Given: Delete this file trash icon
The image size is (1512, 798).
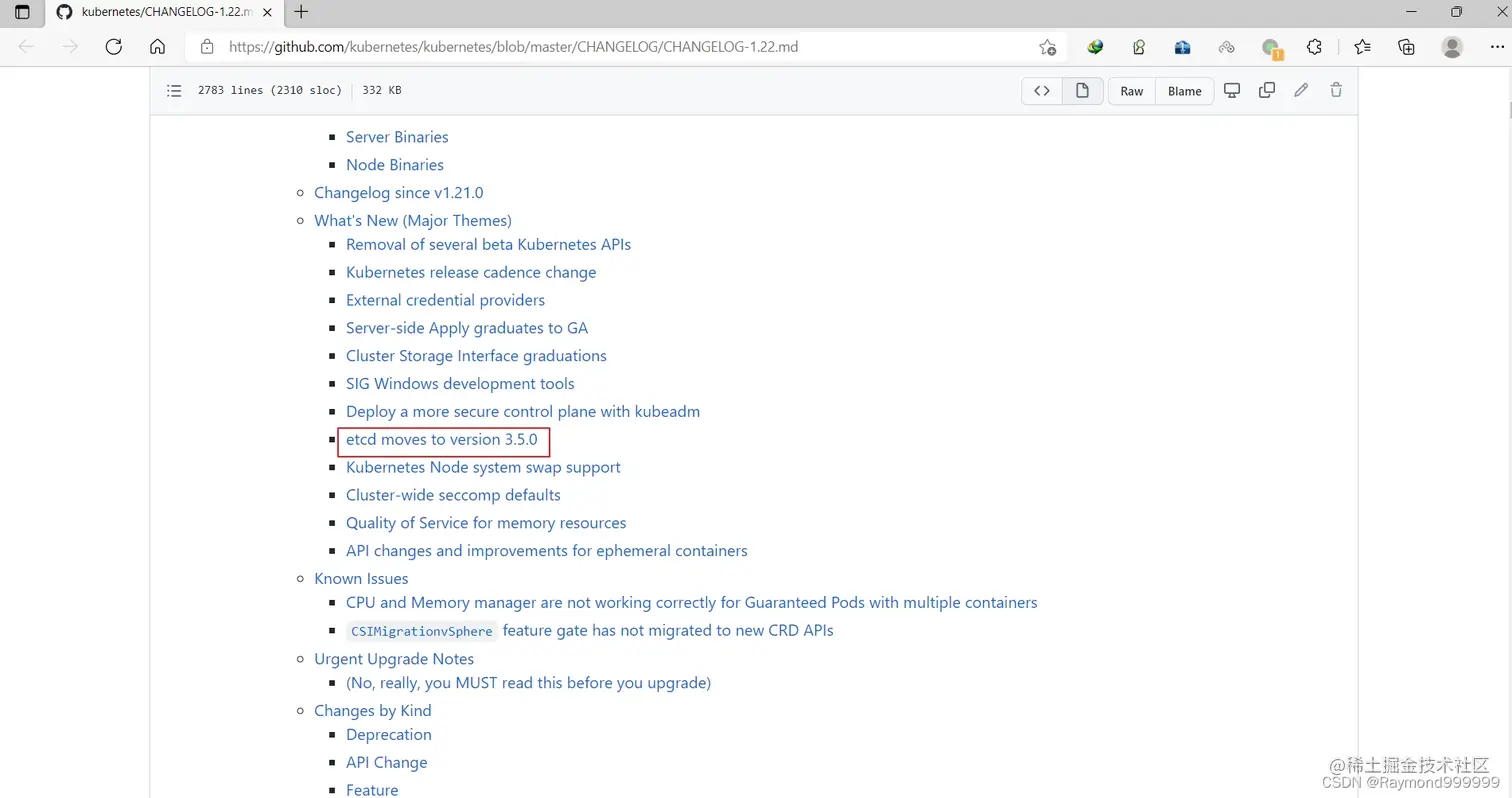Looking at the screenshot, I should 1336,90.
